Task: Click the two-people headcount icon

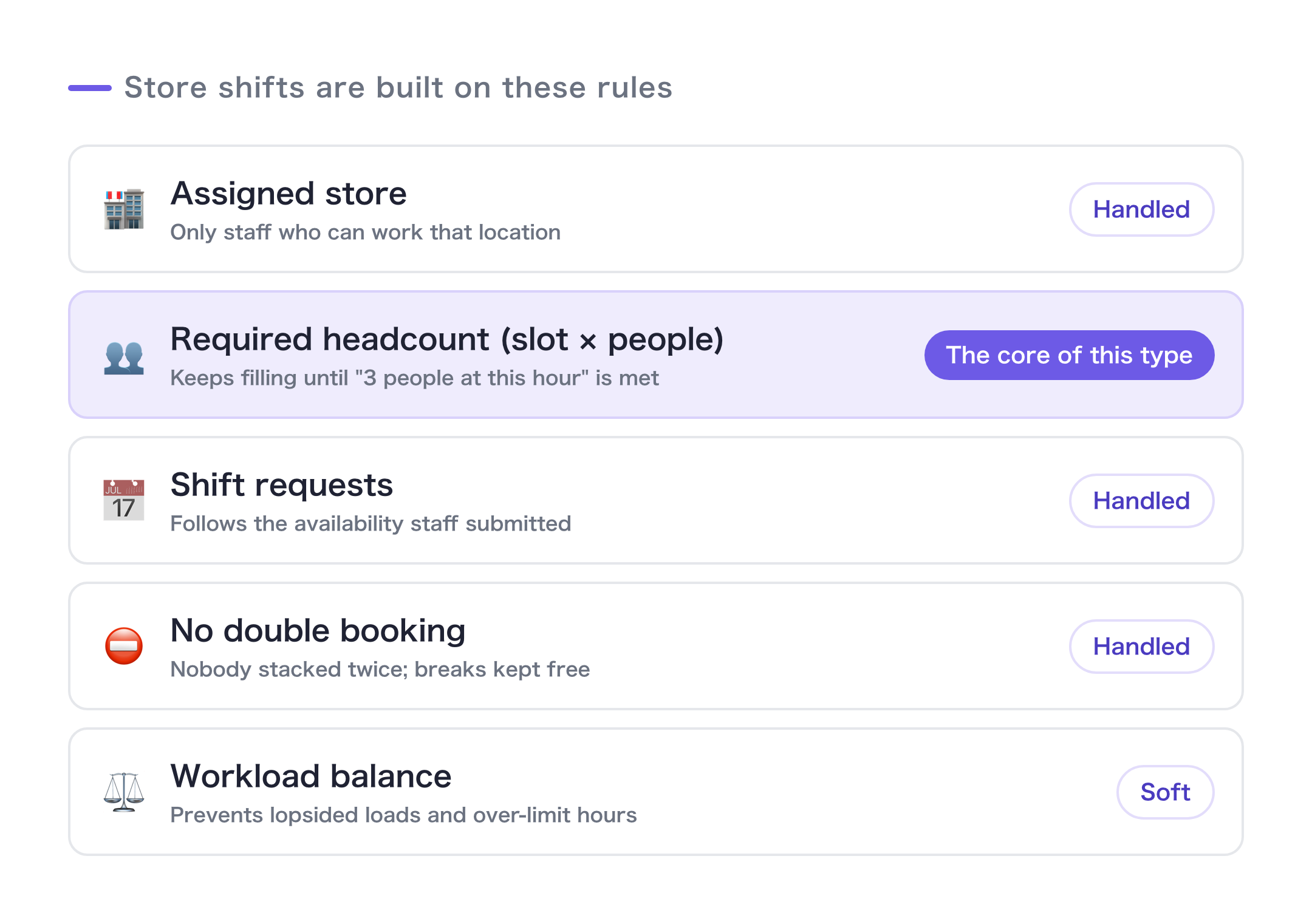Action: tap(124, 358)
